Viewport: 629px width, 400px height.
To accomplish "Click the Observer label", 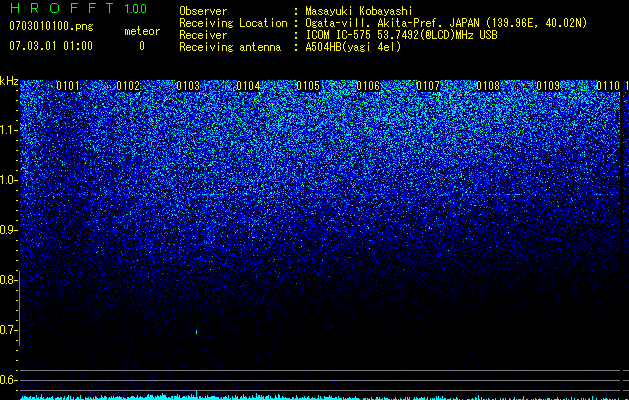I will click(x=203, y=11).
